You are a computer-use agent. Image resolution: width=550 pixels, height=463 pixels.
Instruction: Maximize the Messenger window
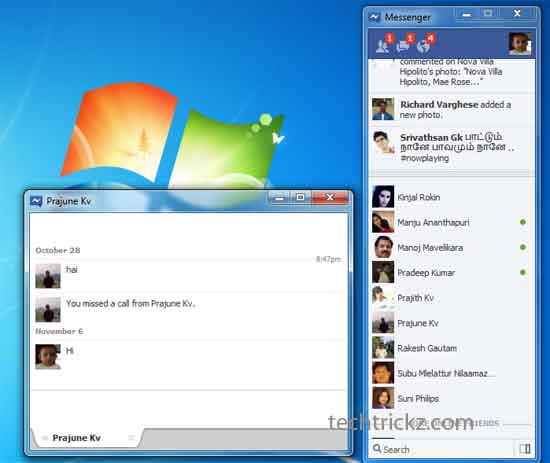488,14
